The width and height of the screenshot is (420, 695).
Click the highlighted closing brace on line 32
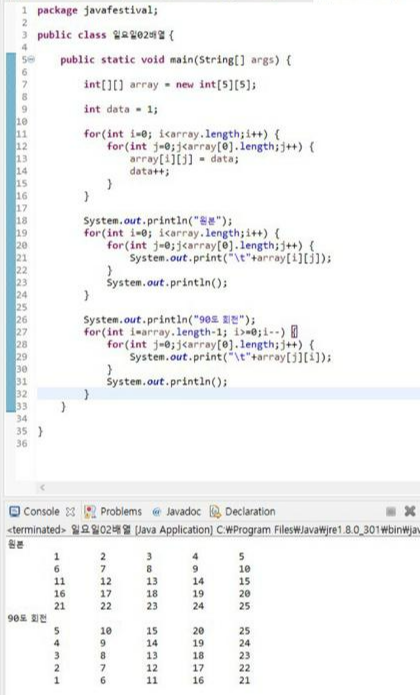coord(86,394)
